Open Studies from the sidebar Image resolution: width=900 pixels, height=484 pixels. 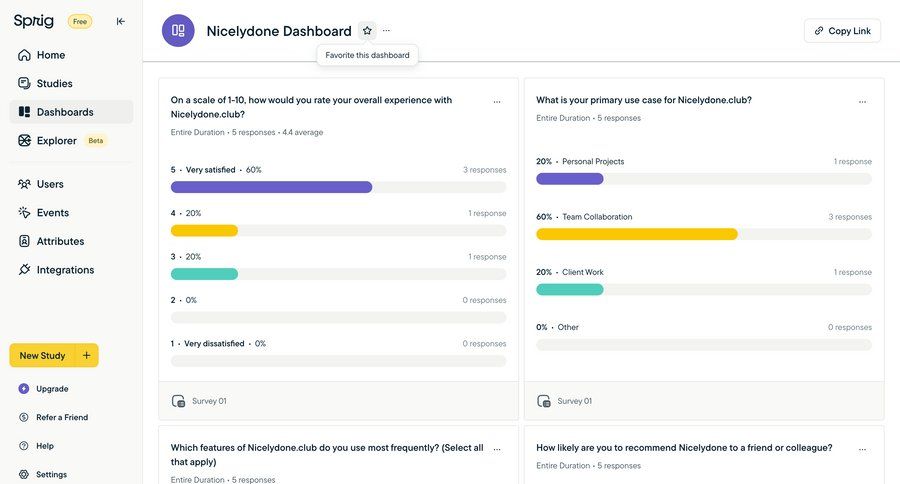pos(54,84)
